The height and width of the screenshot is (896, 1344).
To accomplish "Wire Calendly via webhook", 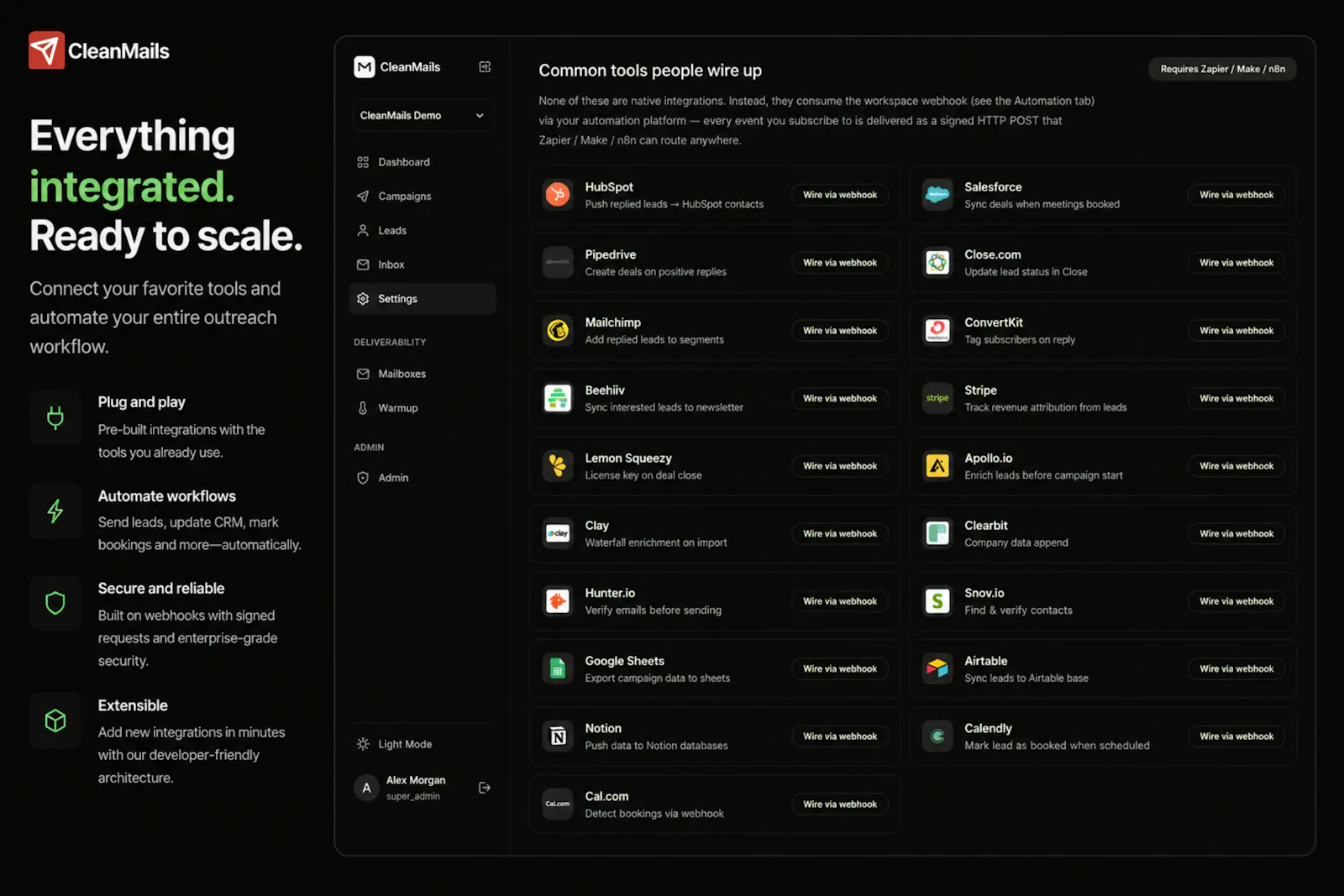I will [x=1236, y=736].
